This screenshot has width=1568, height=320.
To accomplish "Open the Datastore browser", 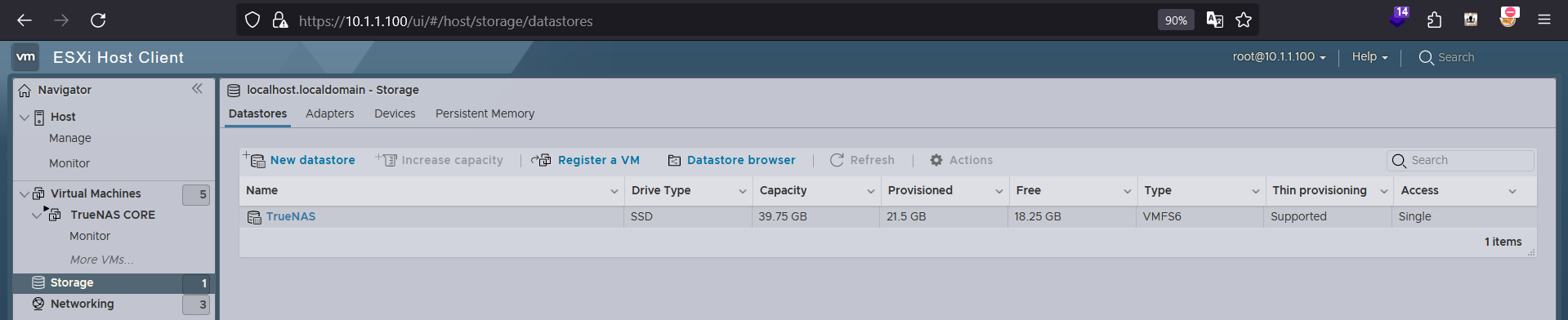I will coord(731,160).
